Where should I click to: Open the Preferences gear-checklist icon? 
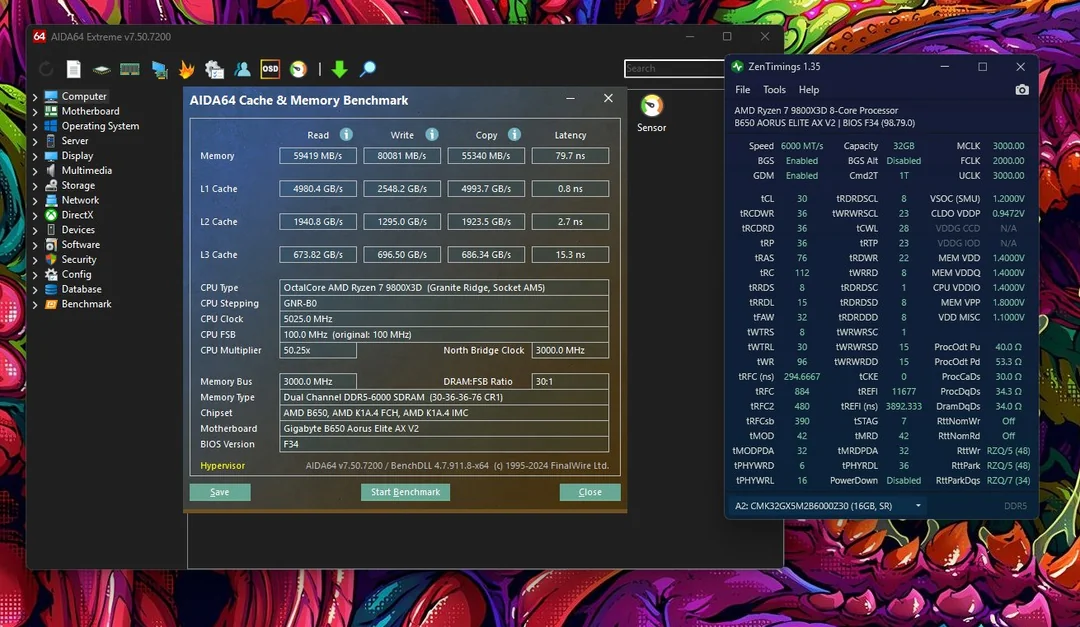tap(214, 69)
